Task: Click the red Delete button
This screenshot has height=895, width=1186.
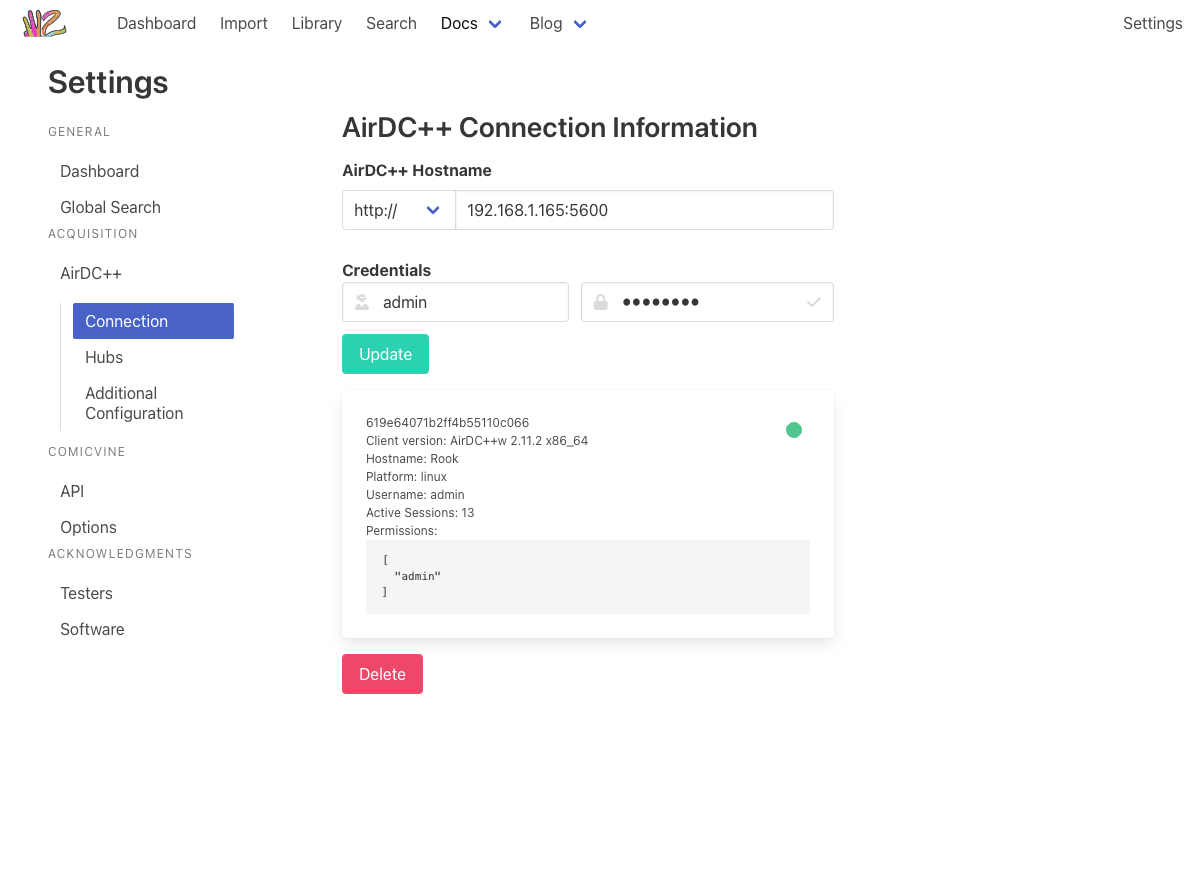Action: pyautogui.click(x=382, y=674)
